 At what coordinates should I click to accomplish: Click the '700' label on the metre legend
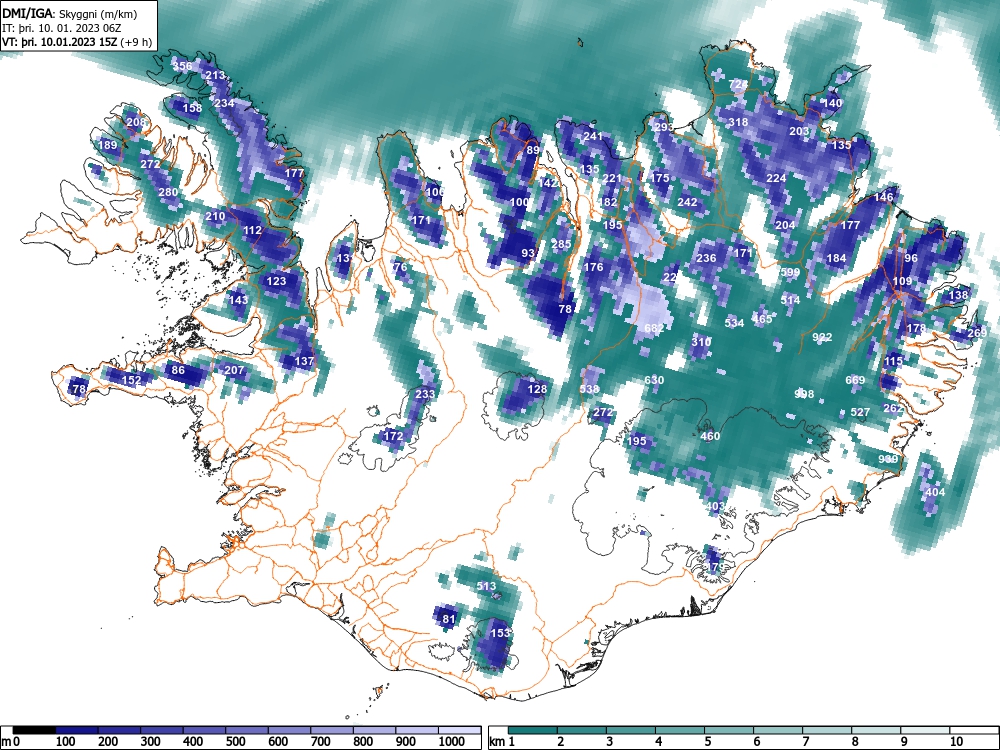pyautogui.click(x=320, y=742)
